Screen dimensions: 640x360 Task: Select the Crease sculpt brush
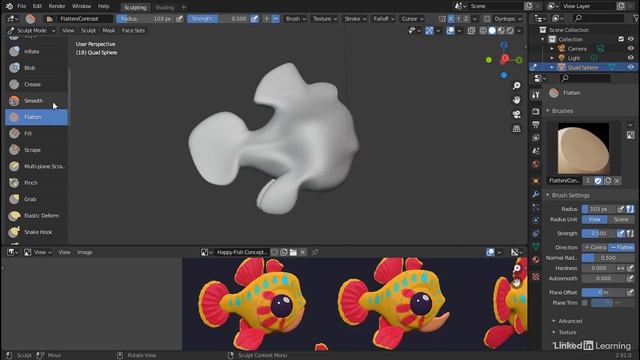(x=36, y=84)
